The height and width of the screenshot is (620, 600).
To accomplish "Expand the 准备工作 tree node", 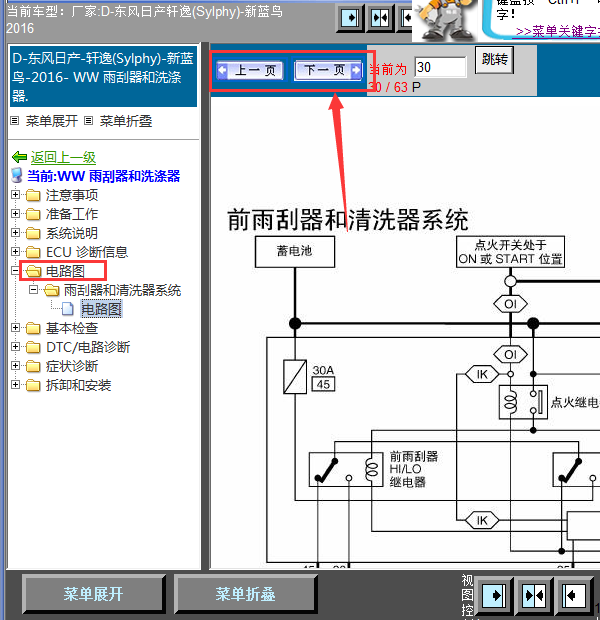I will tap(15, 214).
